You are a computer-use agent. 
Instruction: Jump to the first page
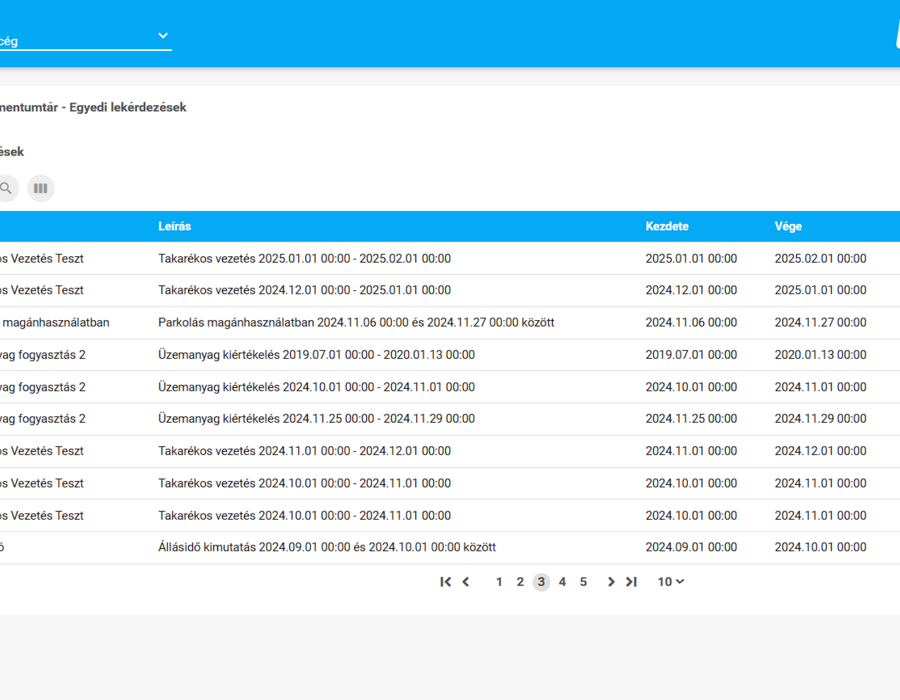coord(445,582)
